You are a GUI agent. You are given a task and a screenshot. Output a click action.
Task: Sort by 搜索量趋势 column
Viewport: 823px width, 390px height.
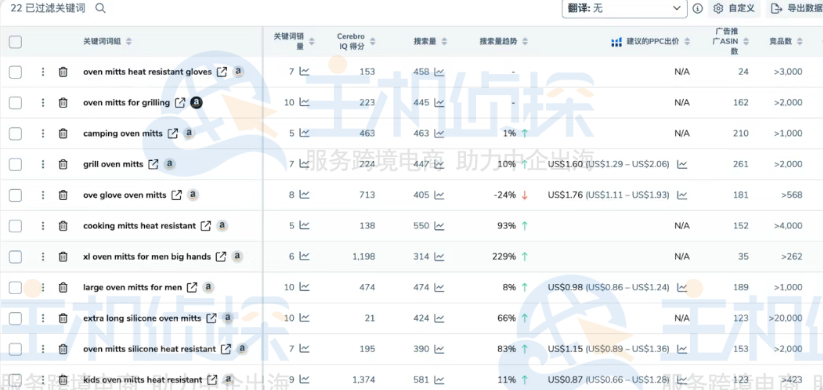coord(524,41)
